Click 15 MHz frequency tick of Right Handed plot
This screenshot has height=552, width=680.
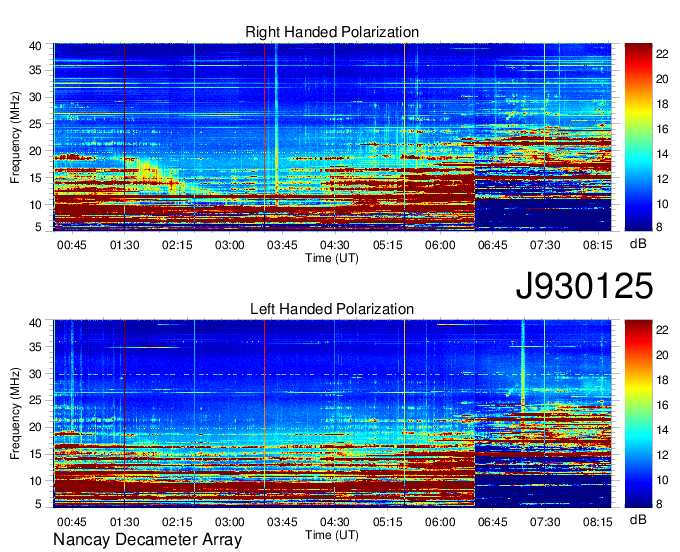click(35, 178)
